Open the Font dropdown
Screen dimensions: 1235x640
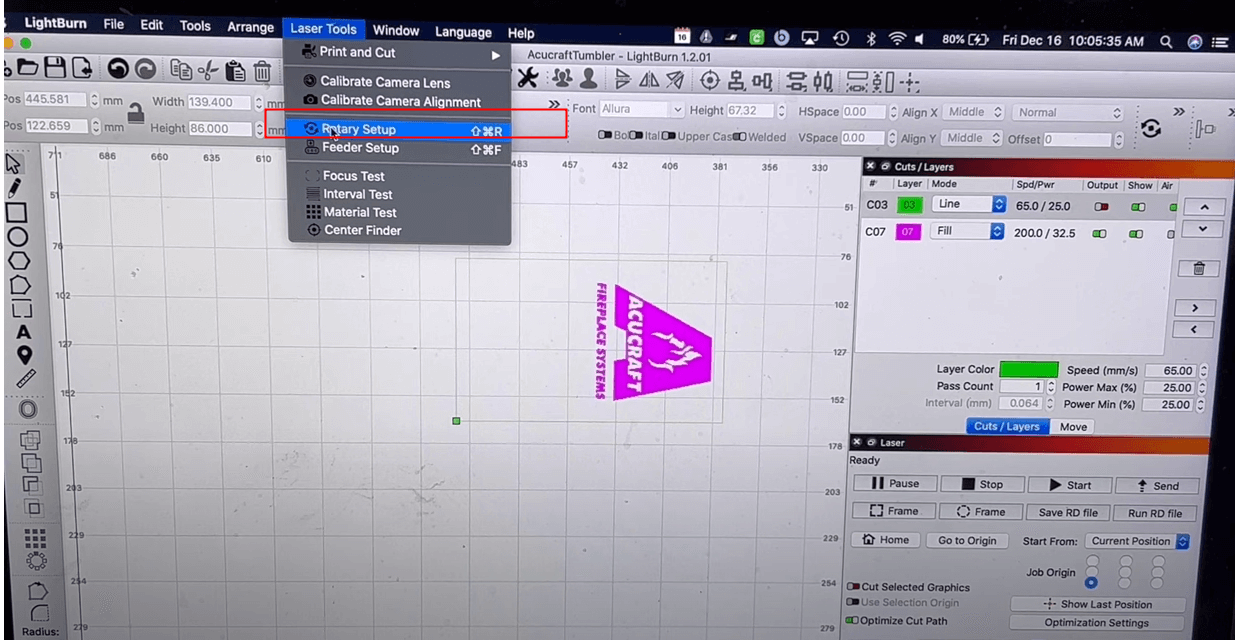[x=643, y=110]
